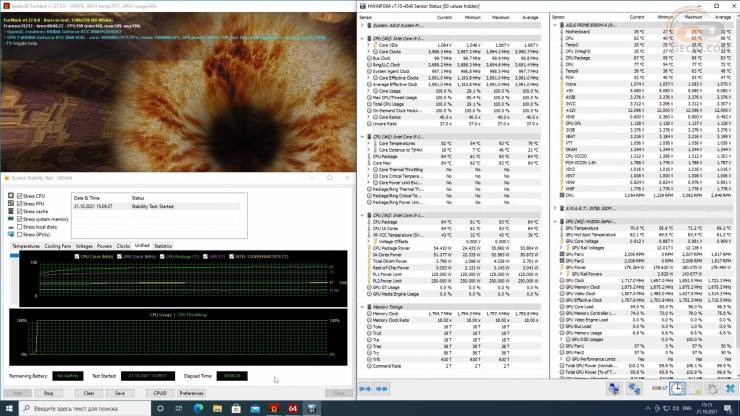Uncheck the Stress cache checkbox
Image resolution: width=740 pixels, height=416 pixels.
click(x=19, y=211)
